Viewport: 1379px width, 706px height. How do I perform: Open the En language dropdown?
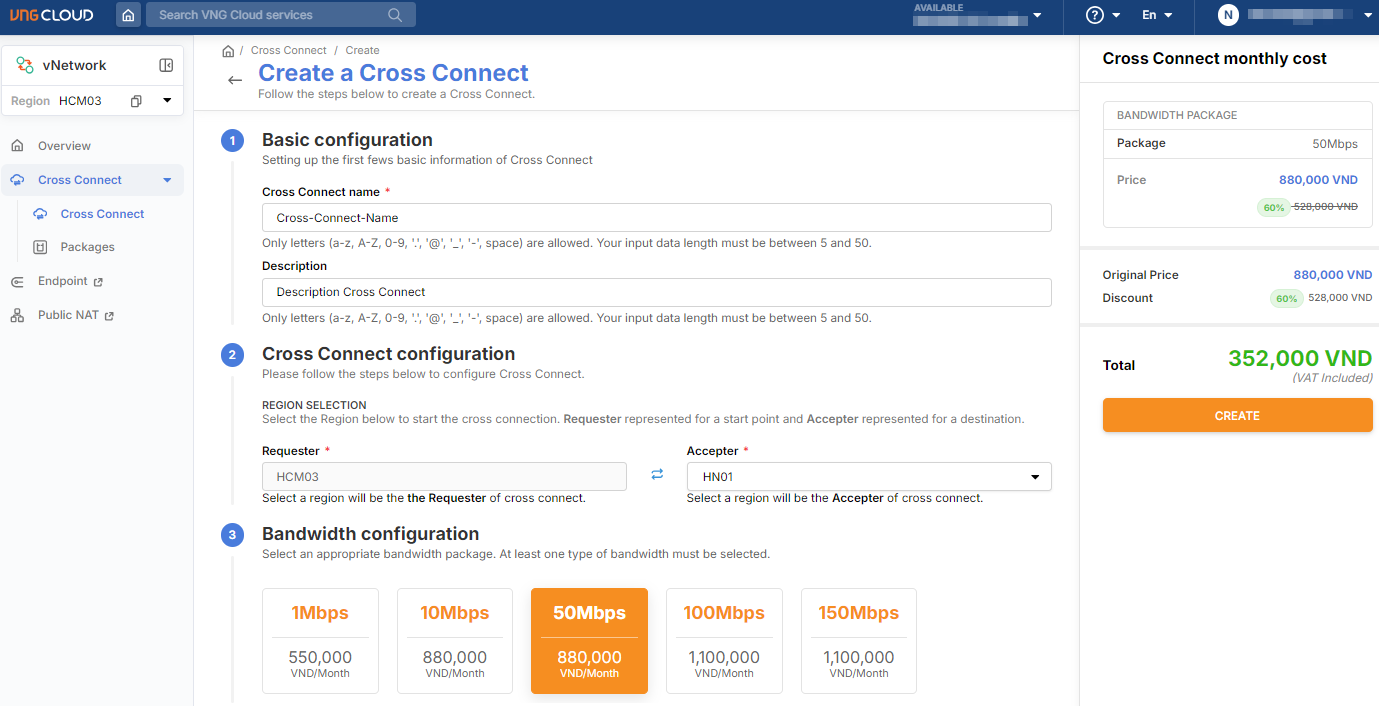1156,15
